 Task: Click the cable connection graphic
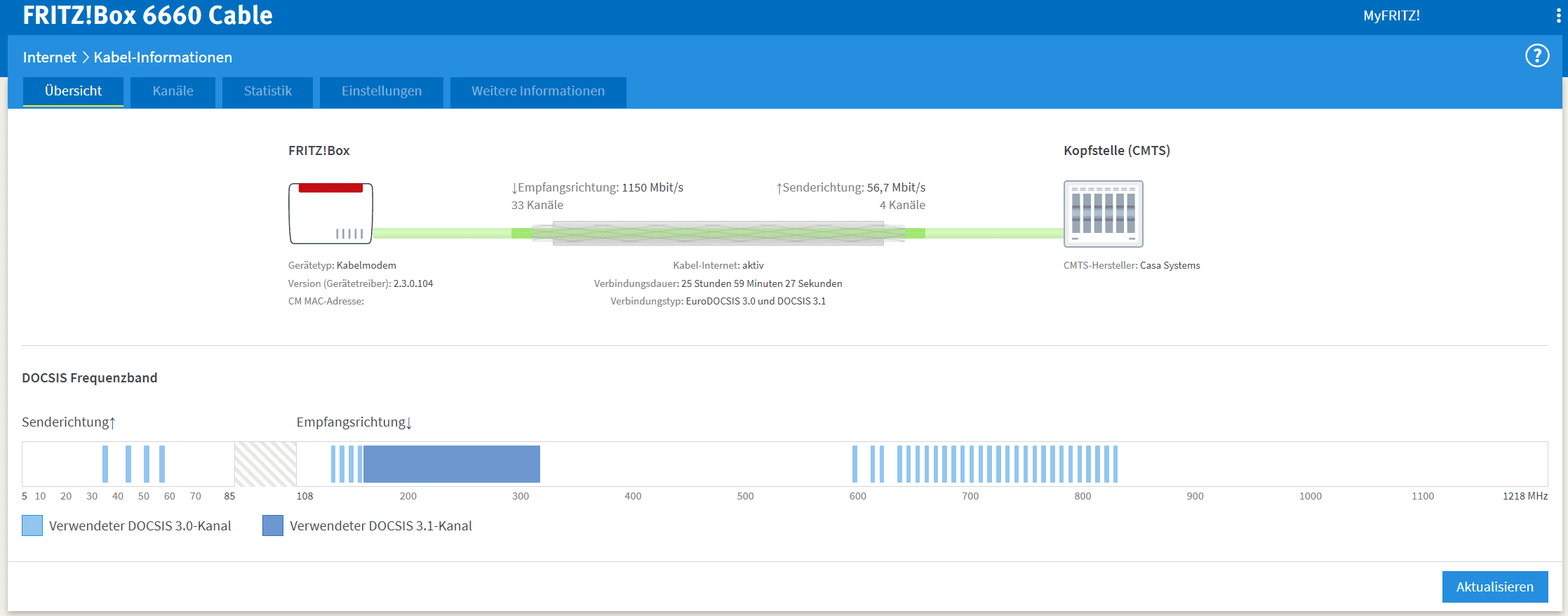[x=718, y=233]
